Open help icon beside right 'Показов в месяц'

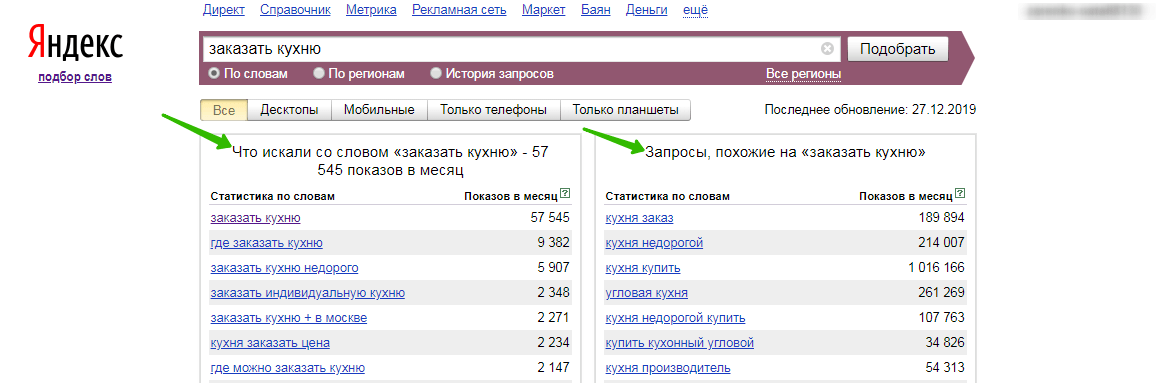click(x=960, y=193)
